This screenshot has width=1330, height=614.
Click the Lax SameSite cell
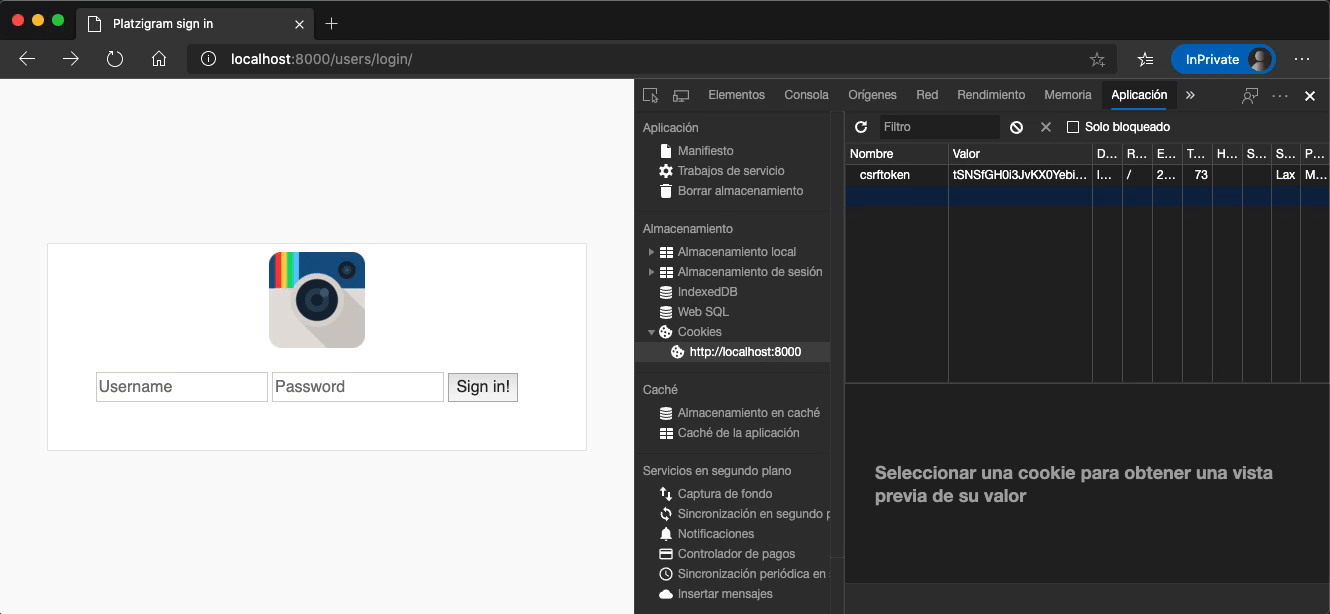click(1286, 175)
